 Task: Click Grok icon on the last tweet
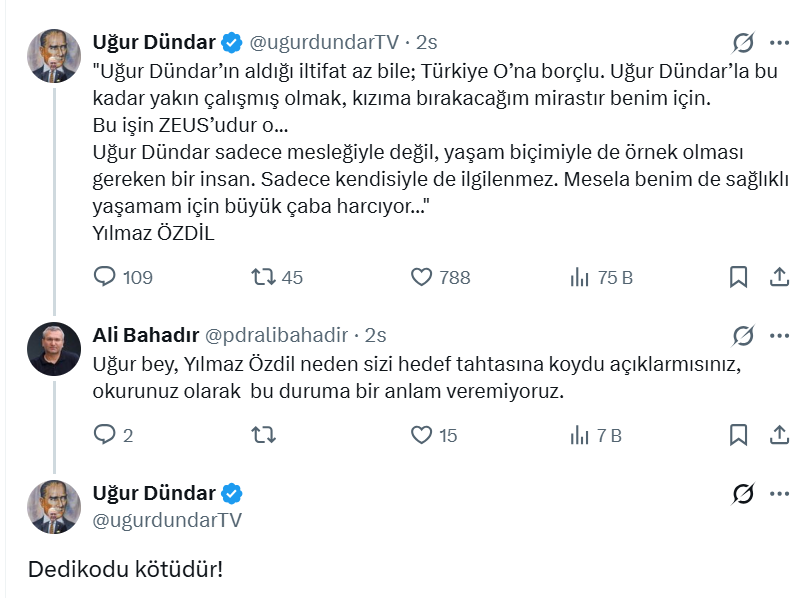click(x=743, y=493)
